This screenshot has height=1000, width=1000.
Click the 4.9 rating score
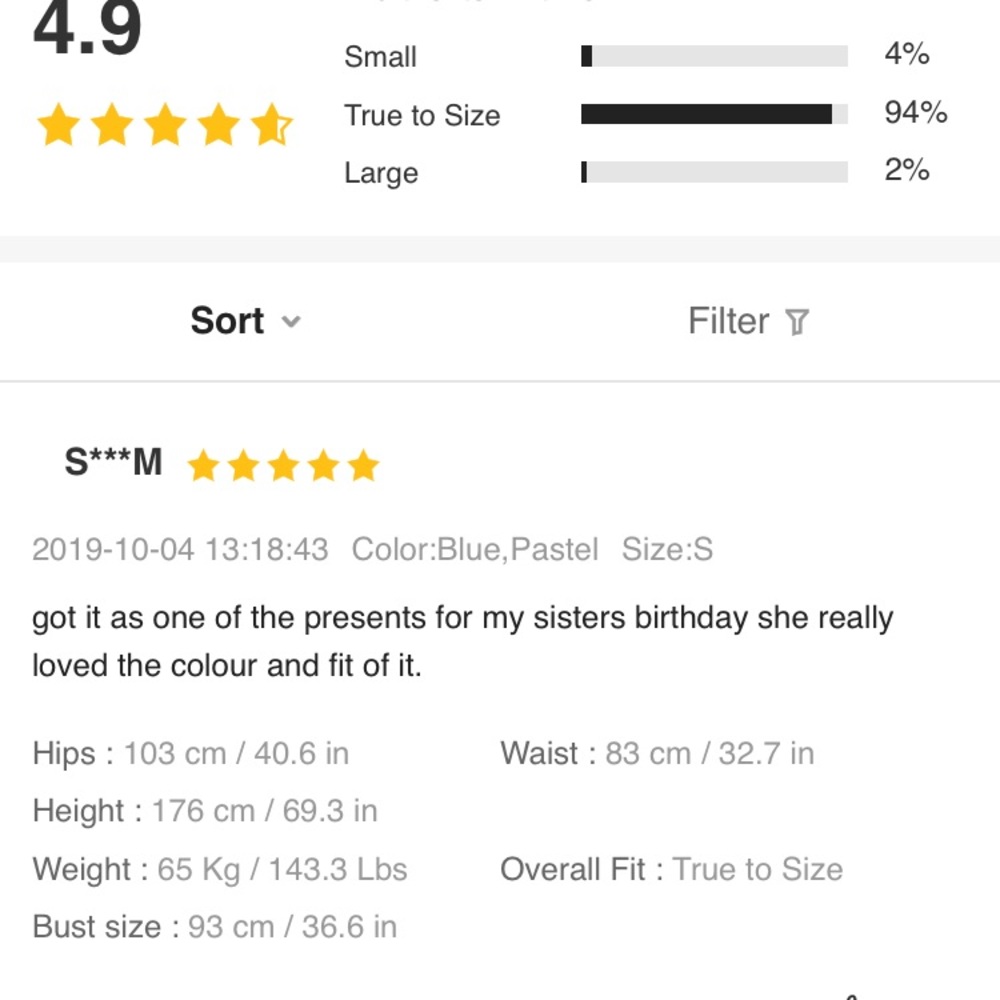tap(88, 30)
